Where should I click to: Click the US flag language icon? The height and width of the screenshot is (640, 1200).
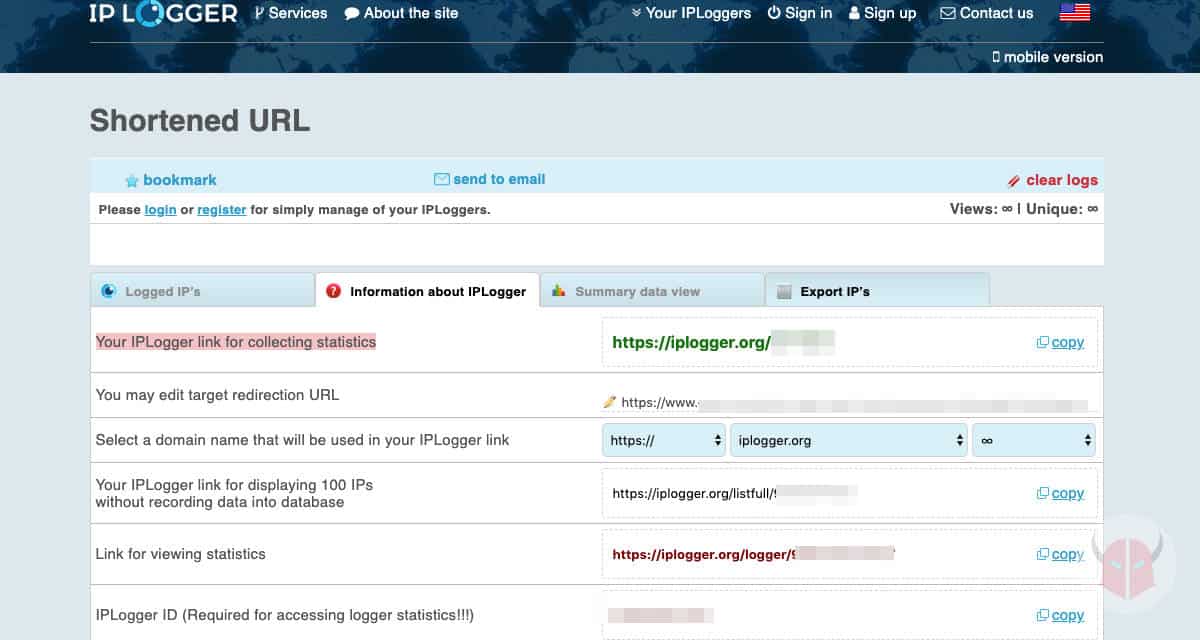tap(1075, 13)
